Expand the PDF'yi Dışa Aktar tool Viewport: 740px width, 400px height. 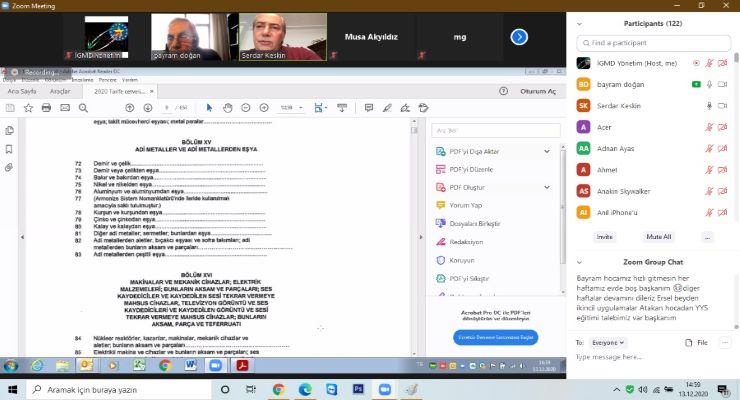click(546, 151)
